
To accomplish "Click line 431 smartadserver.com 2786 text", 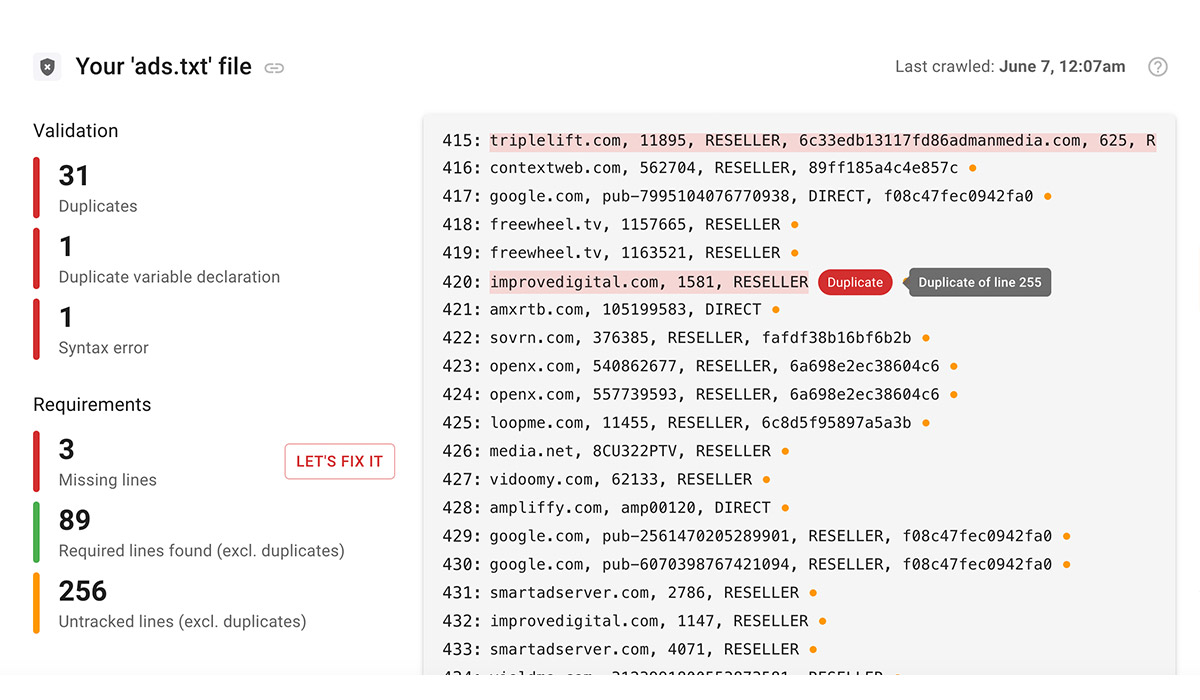I will coord(644,593).
